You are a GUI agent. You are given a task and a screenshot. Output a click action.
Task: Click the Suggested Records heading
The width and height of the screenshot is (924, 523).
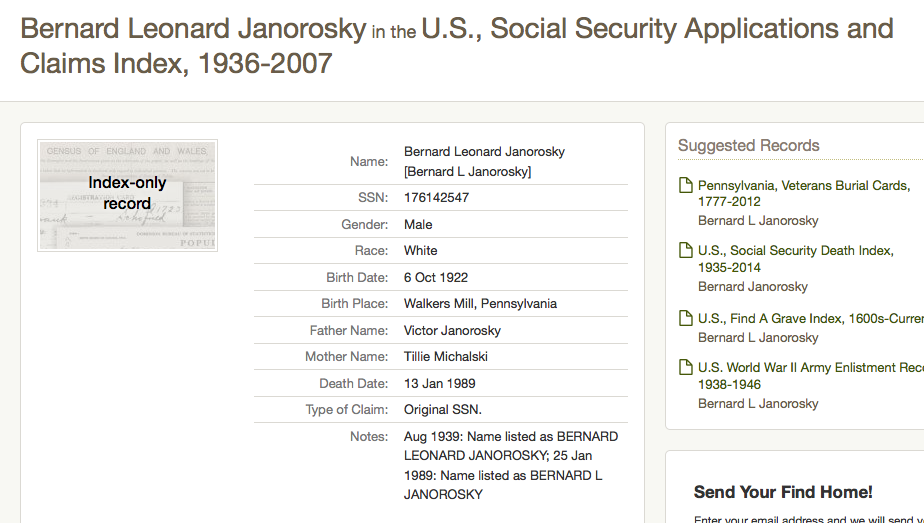748,145
